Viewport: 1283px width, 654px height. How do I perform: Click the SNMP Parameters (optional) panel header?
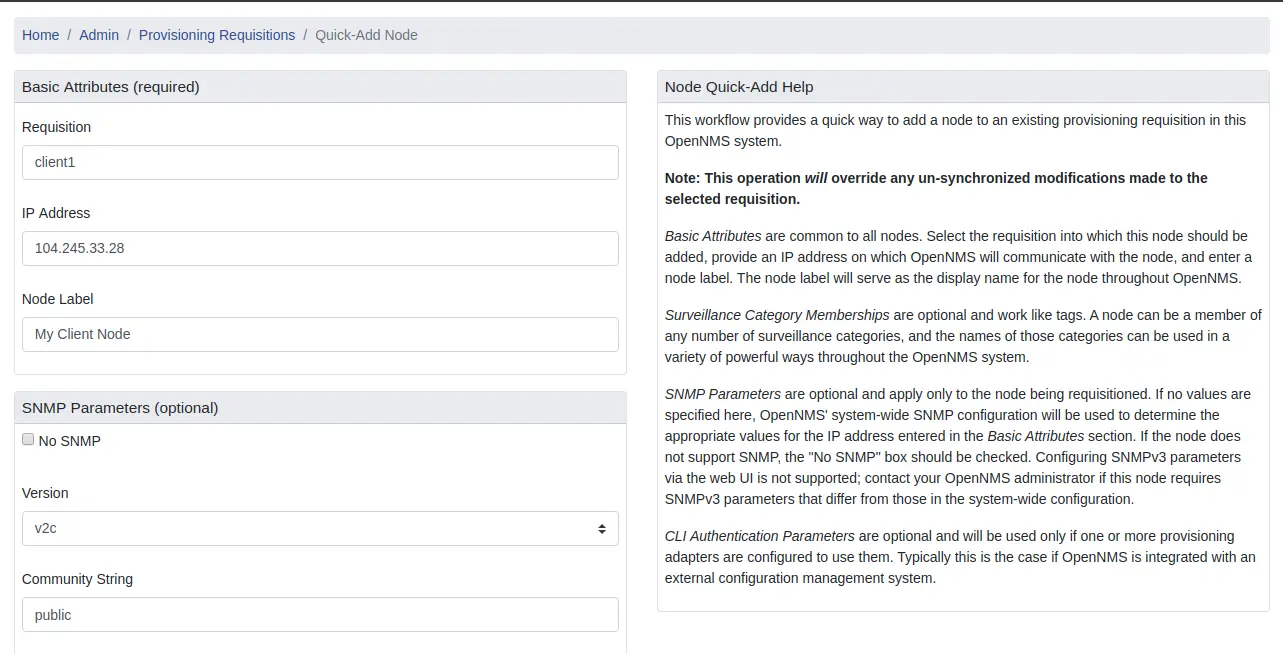120,408
